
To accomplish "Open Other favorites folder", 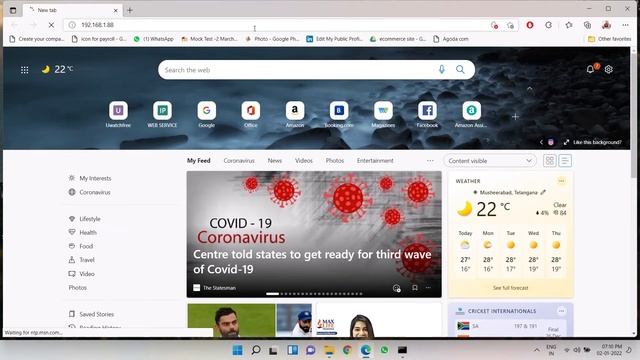I will coord(610,39).
